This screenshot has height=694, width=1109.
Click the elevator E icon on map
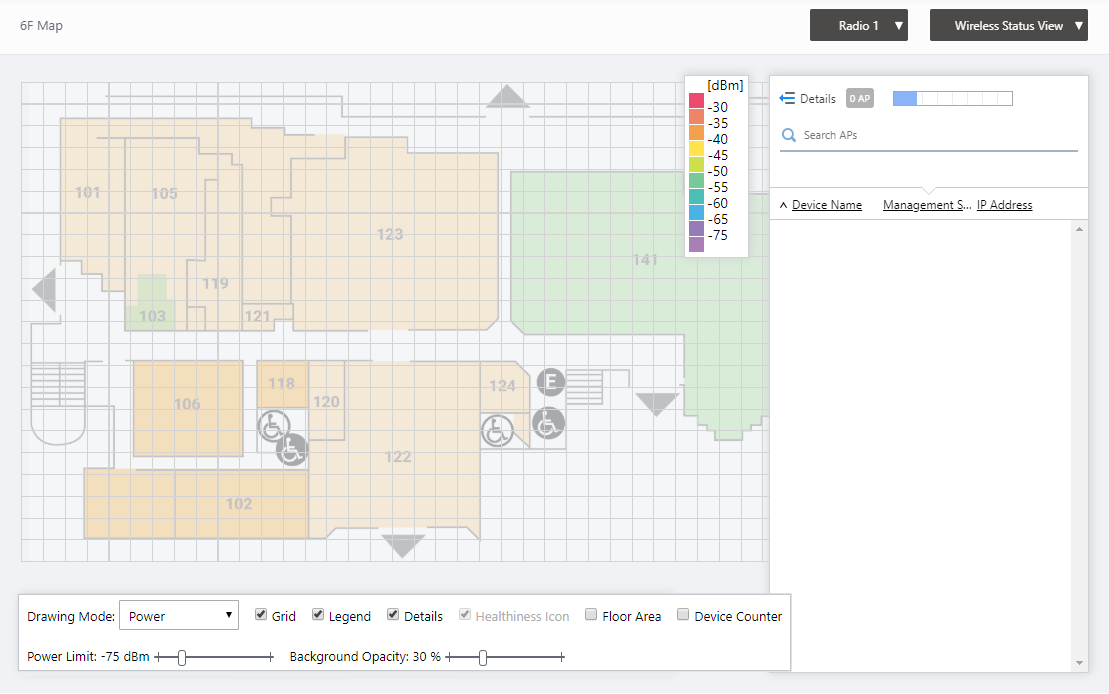tap(550, 382)
